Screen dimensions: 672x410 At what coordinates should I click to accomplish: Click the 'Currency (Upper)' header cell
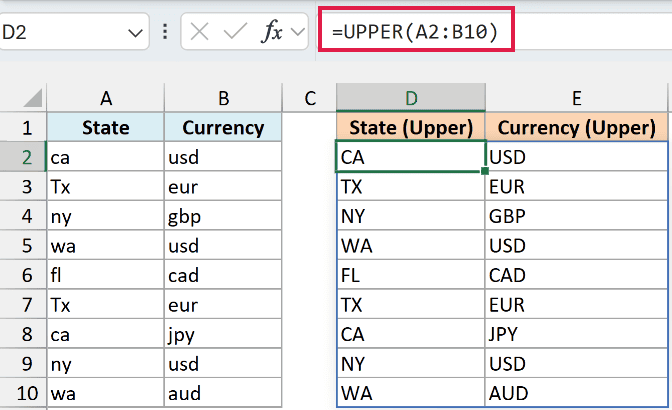coord(576,127)
